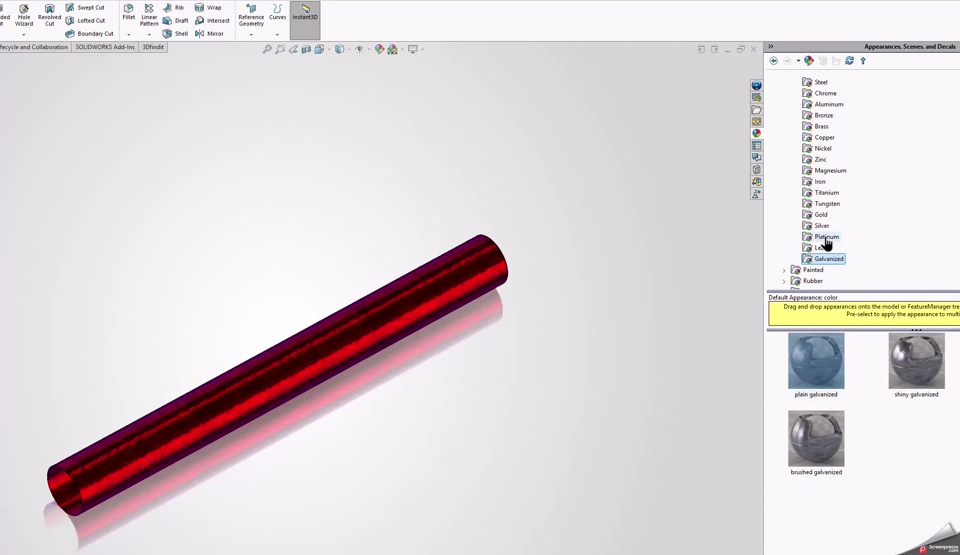Select plain galvanized appearance thumbnail
The image size is (960, 555).
816,361
